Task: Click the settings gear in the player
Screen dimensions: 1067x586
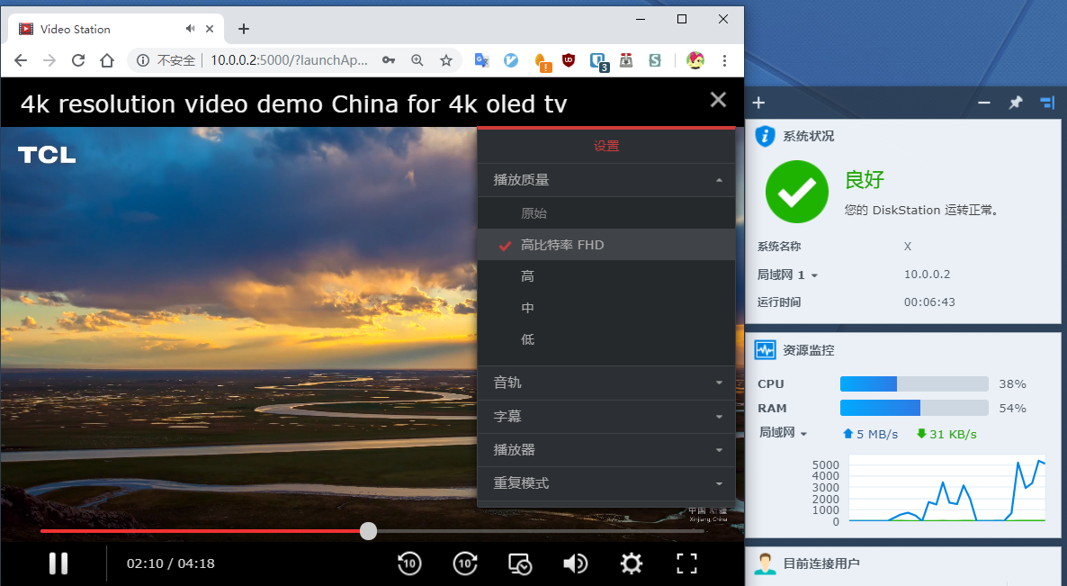Action: [x=631, y=563]
